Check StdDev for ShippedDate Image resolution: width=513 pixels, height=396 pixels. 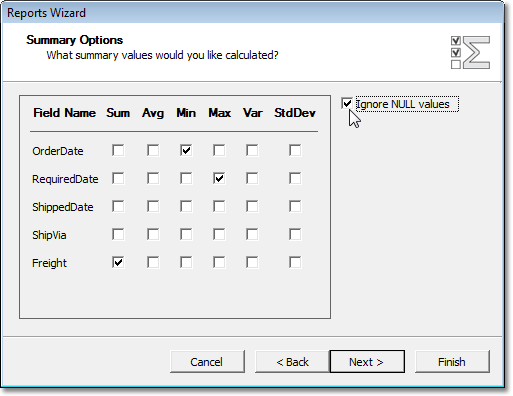(295, 206)
